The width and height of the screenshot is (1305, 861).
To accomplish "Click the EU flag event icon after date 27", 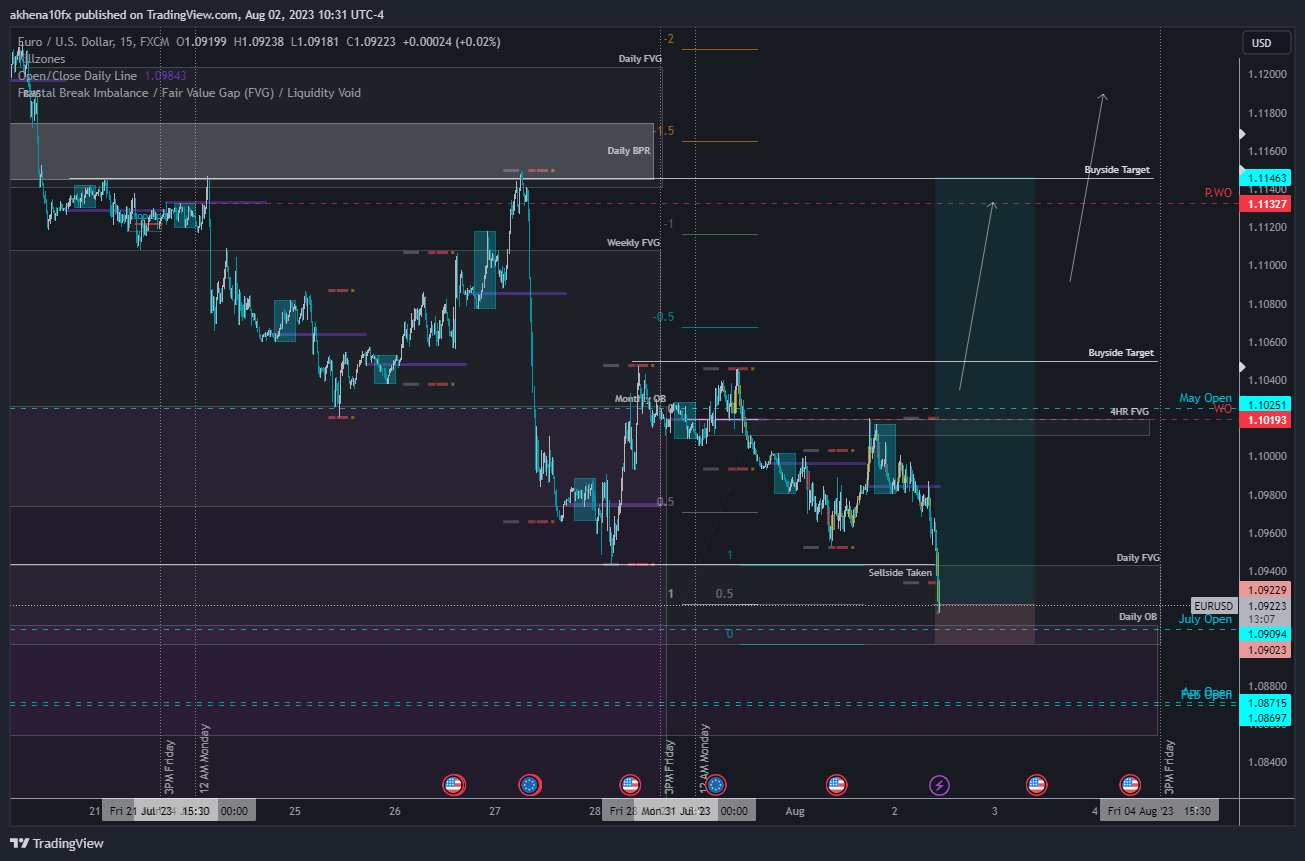I will (x=530, y=785).
